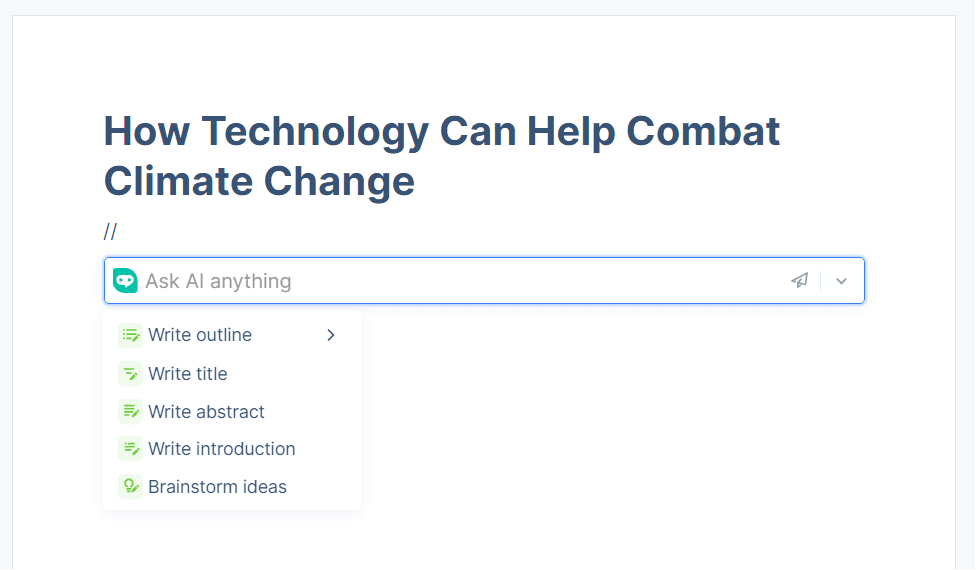The image size is (977, 570).
Task: Click the Write abstract icon
Action: pos(130,411)
